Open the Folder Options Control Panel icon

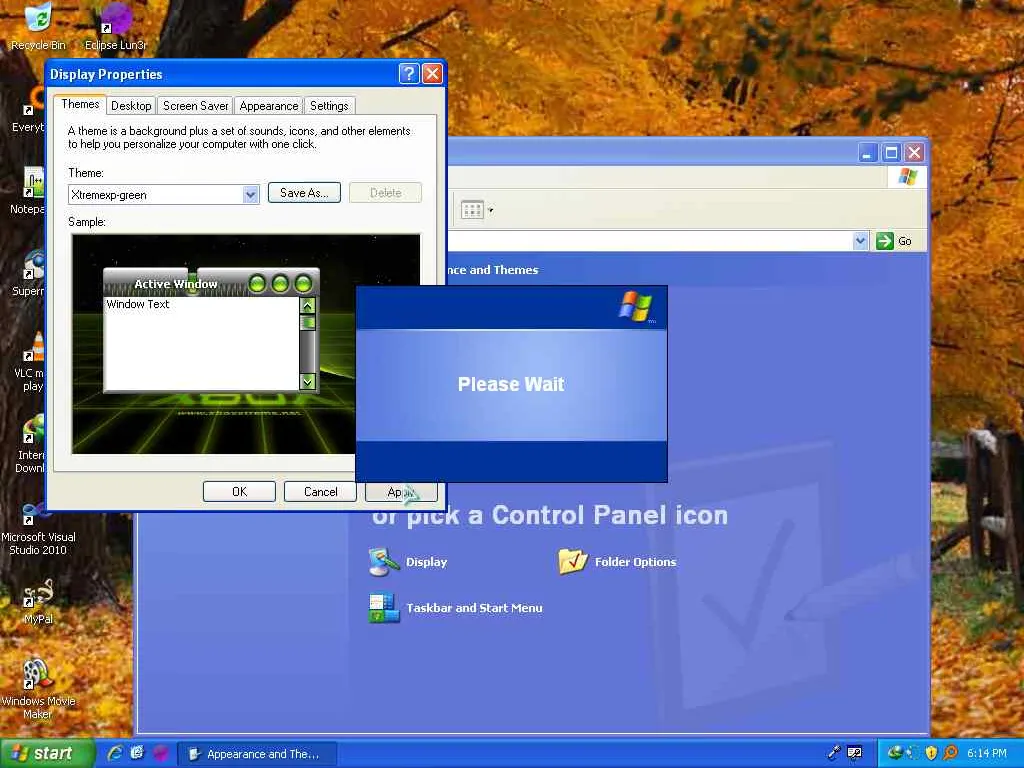[573, 562]
